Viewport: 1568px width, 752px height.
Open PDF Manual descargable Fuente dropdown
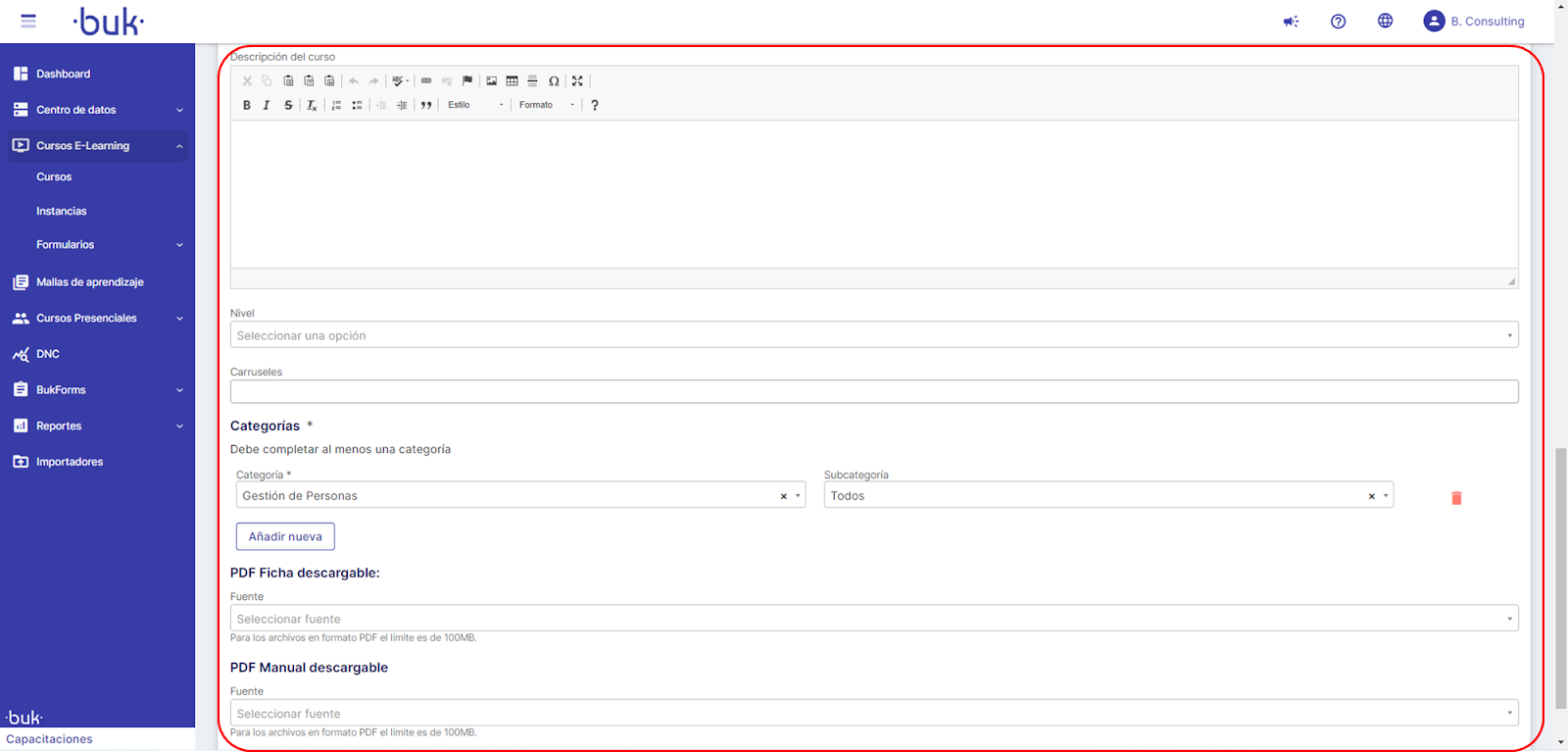874,713
